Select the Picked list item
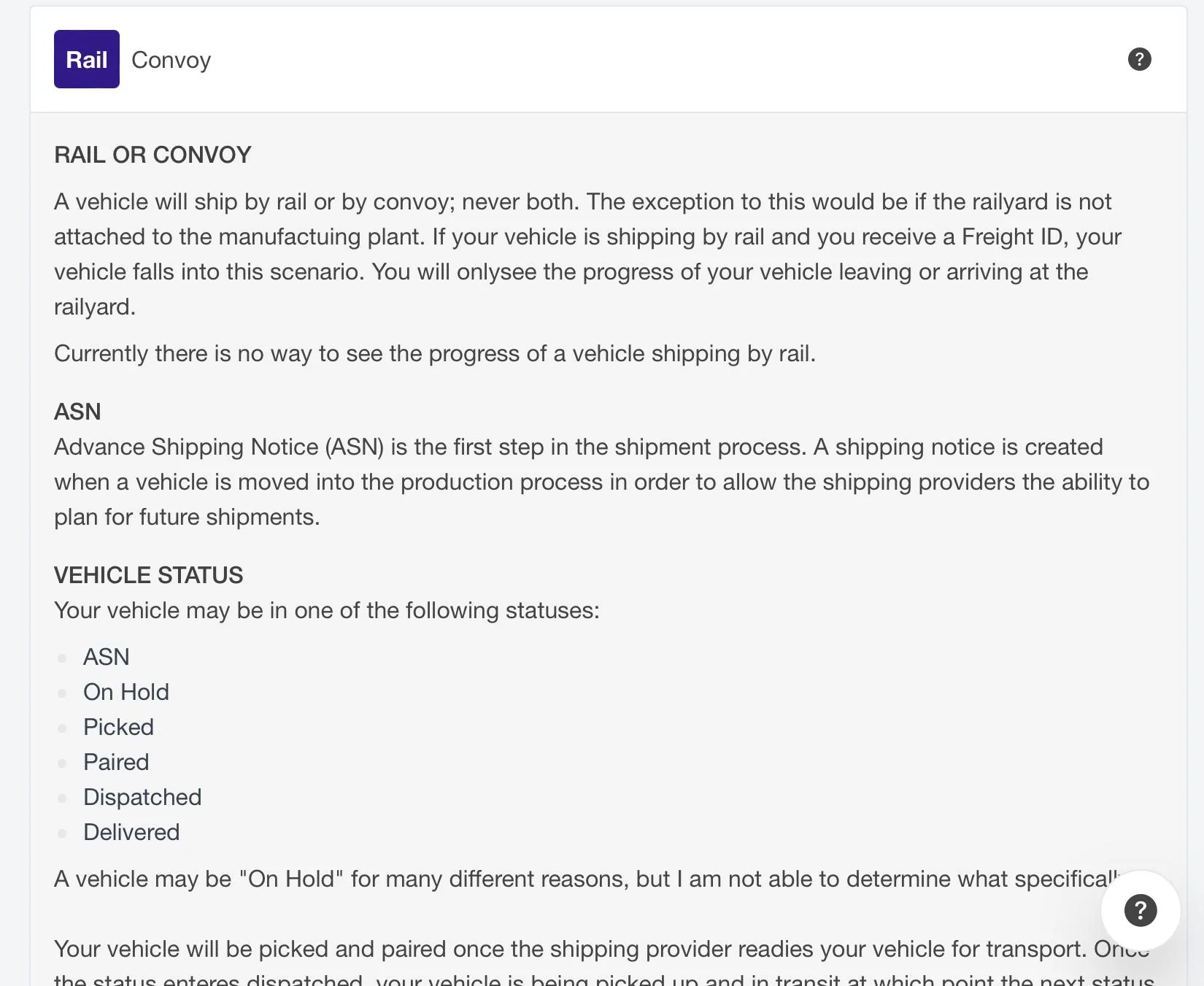The width and height of the screenshot is (1204, 986). pyautogui.click(x=118, y=727)
